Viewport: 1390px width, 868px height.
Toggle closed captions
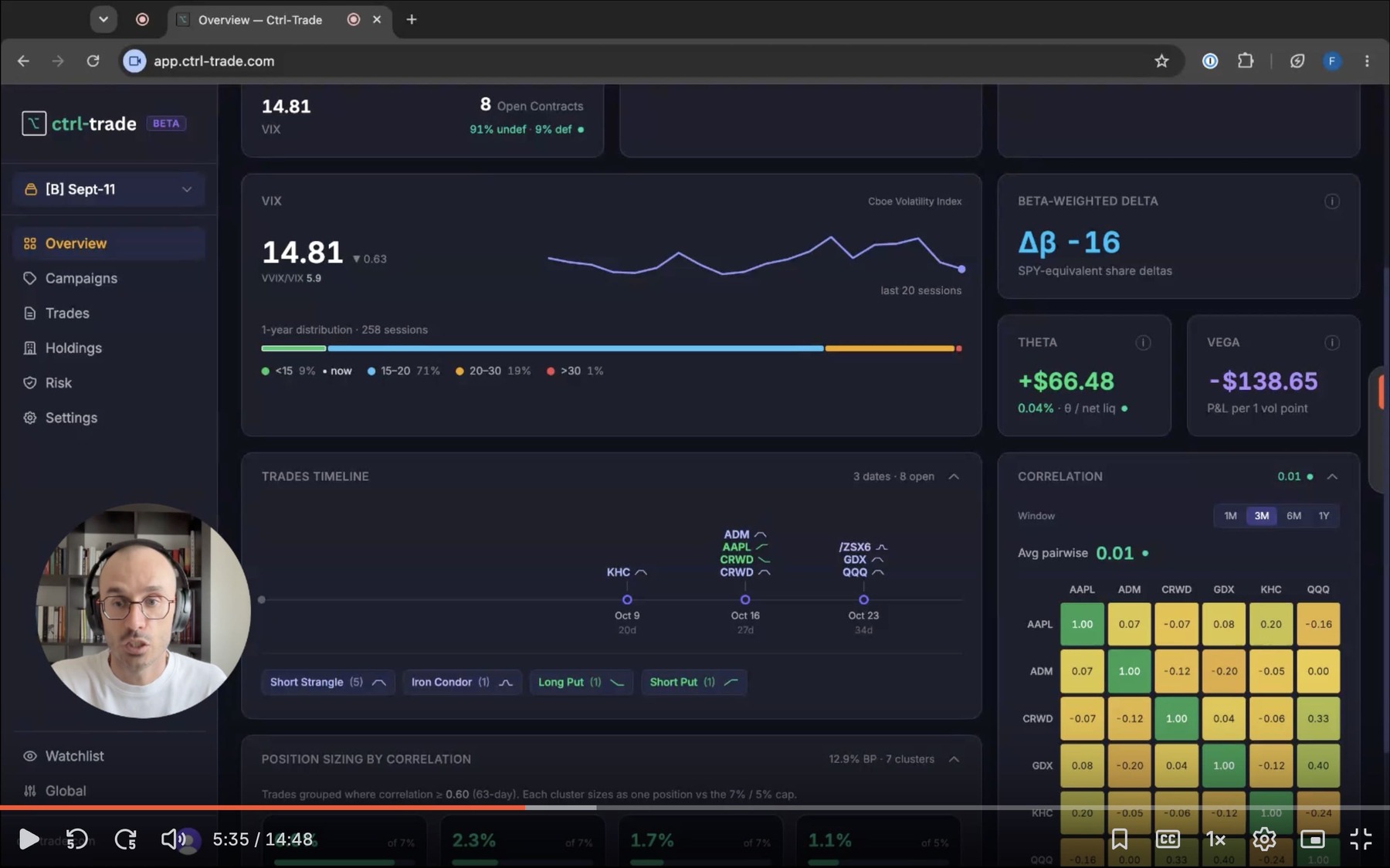point(1168,839)
